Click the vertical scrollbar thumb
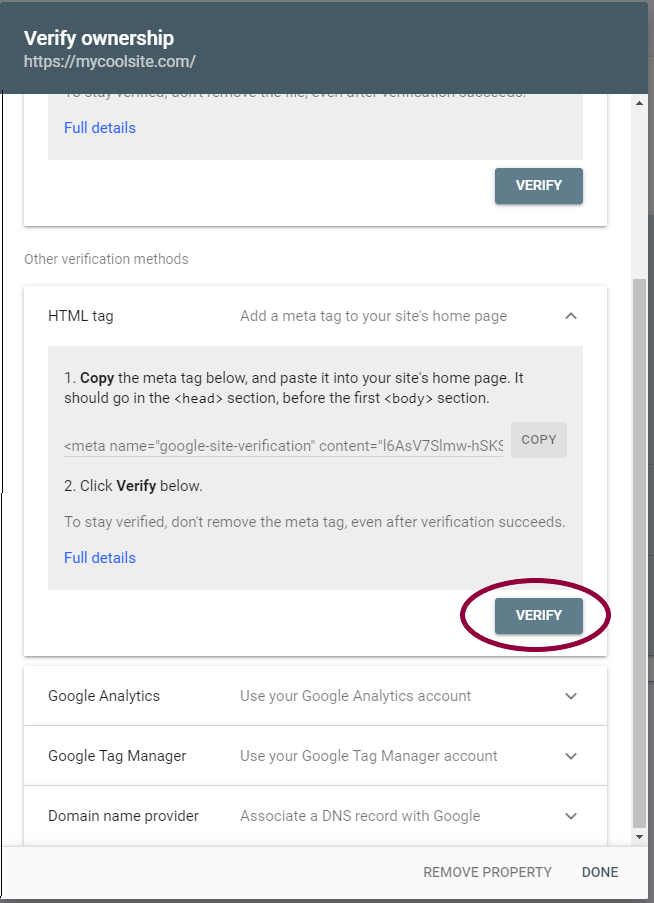The image size is (654, 903). click(x=639, y=553)
